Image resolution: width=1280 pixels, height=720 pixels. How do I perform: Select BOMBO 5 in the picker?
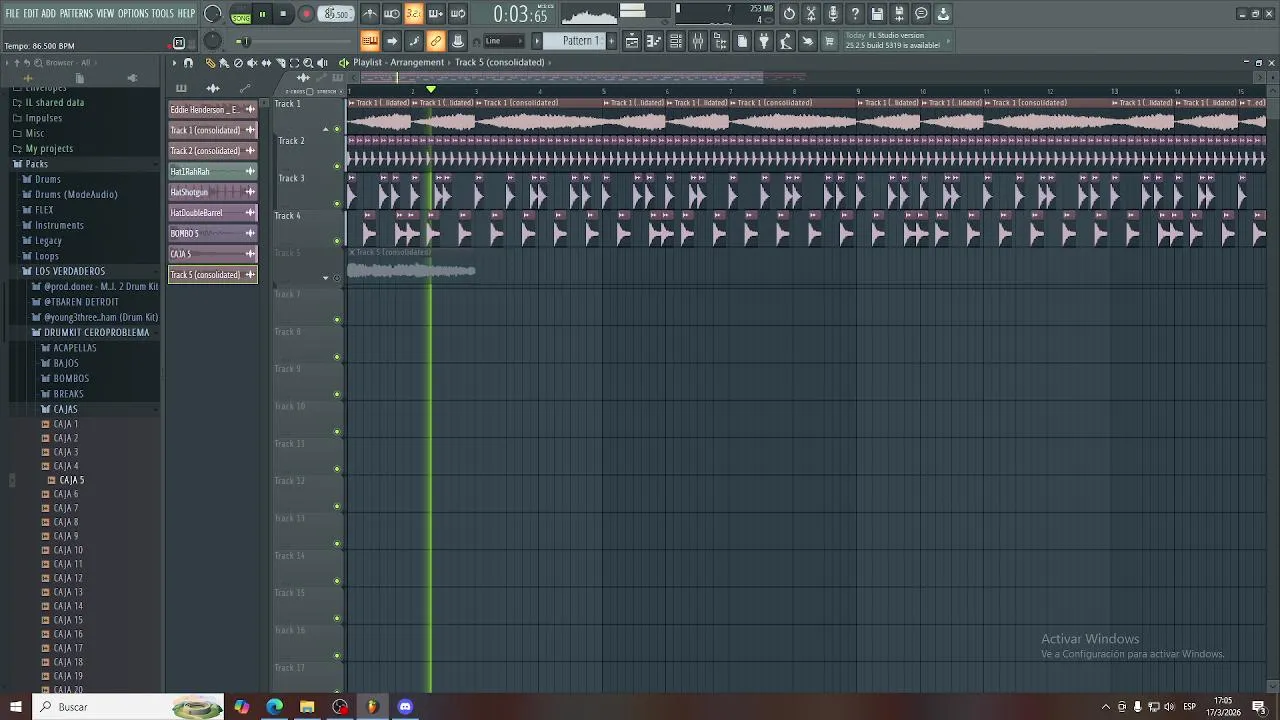pyautogui.click(x=213, y=233)
